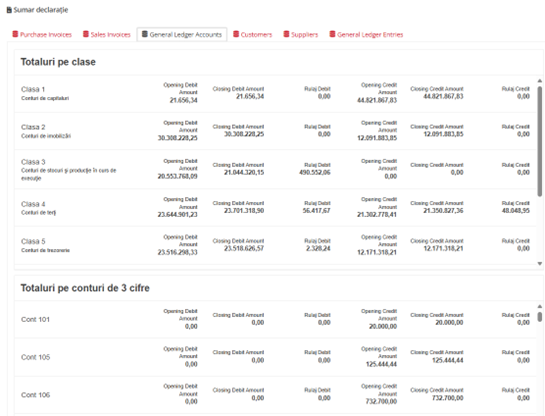The height and width of the screenshot is (416, 545).
Task: Click the General Ledger Entries database icon
Action: [332, 34]
